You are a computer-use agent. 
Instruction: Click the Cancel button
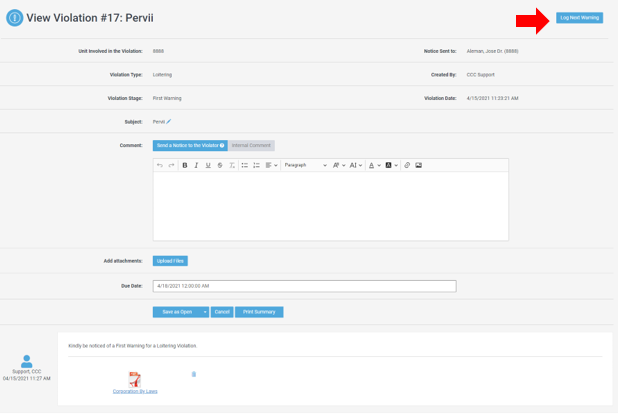click(223, 313)
